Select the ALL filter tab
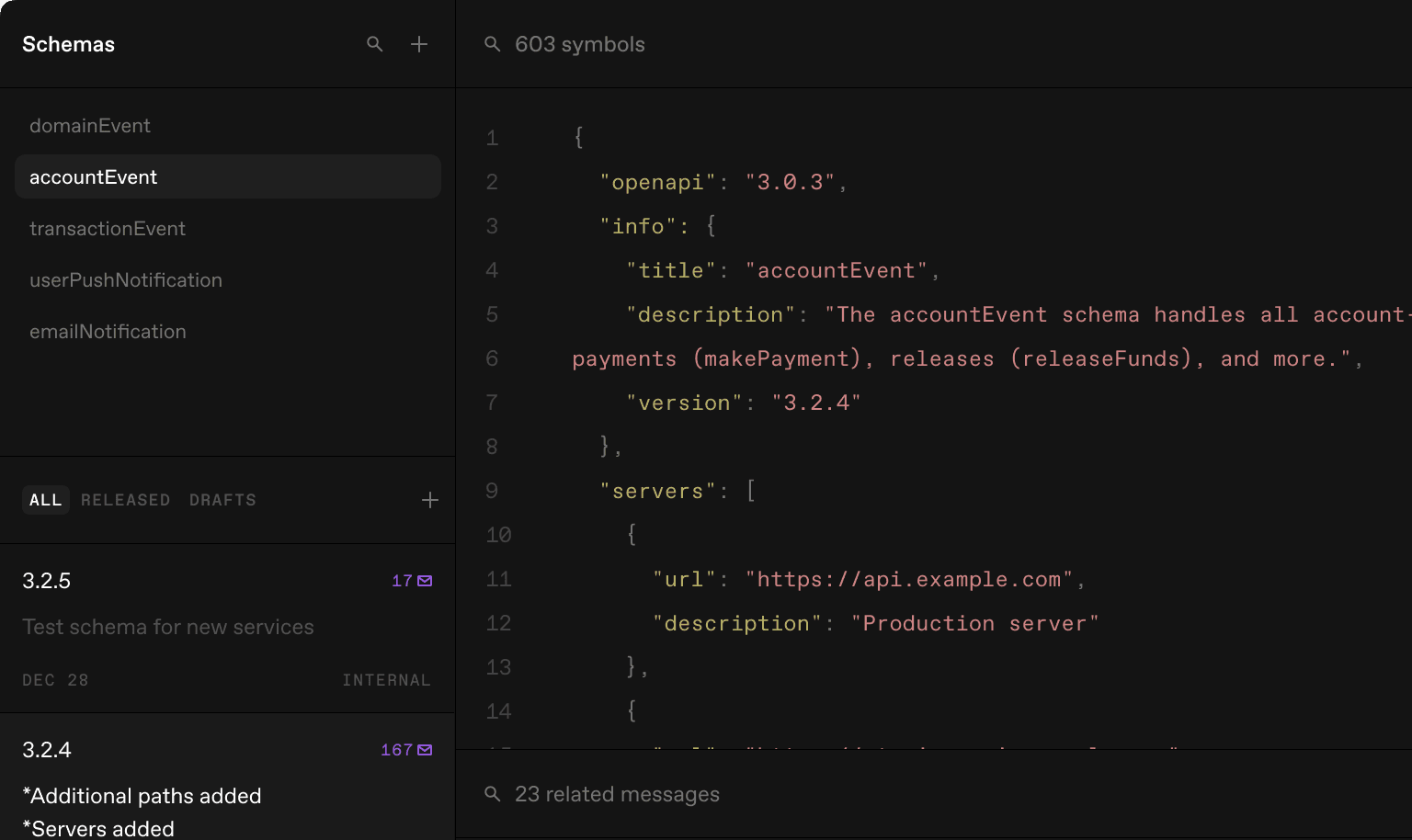Image resolution: width=1412 pixels, height=840 pixels. [x=45, y=499]
